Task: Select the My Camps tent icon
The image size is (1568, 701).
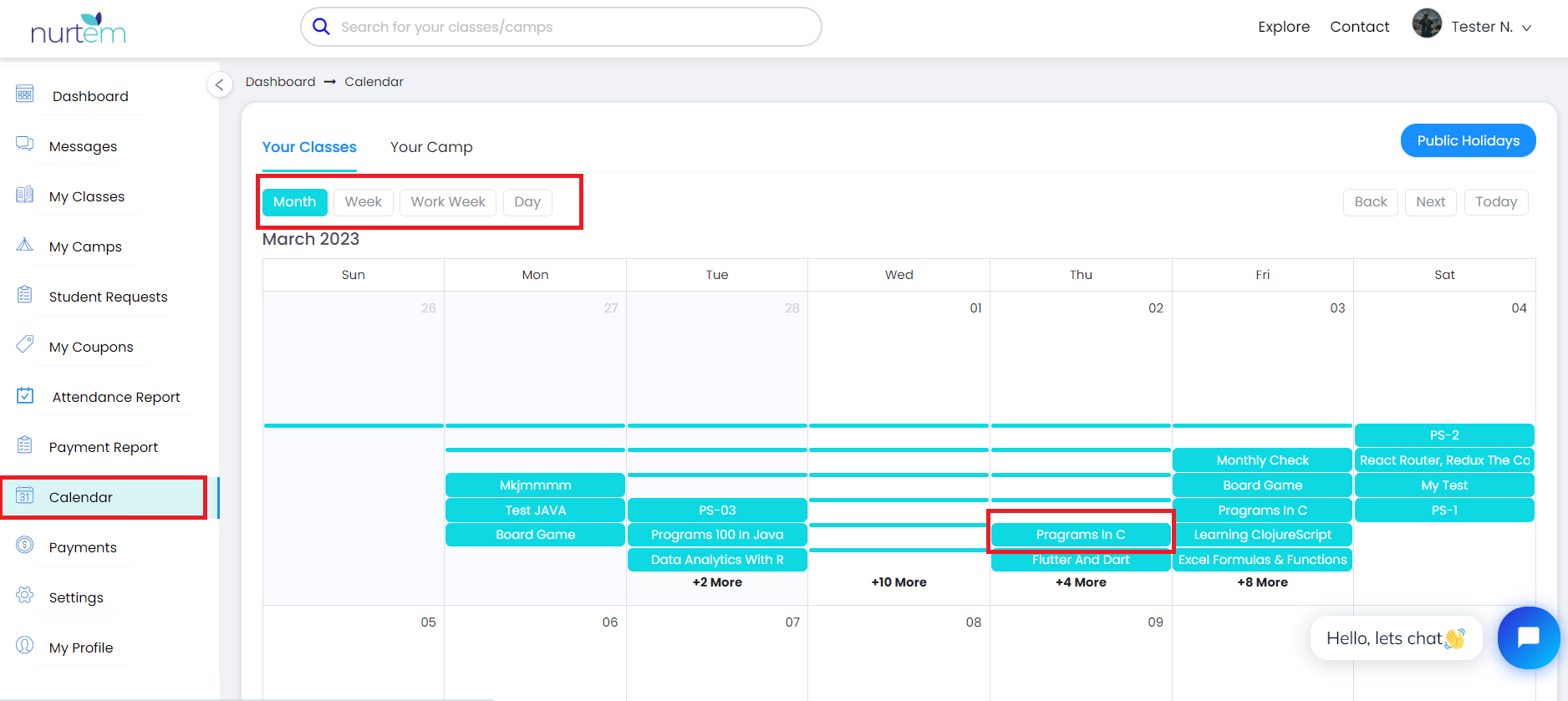Action: [x=25, y=245]
